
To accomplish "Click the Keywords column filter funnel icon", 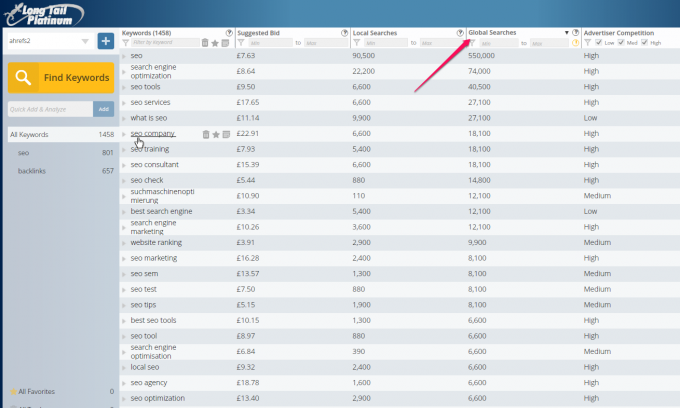I will tap(126, 42).
